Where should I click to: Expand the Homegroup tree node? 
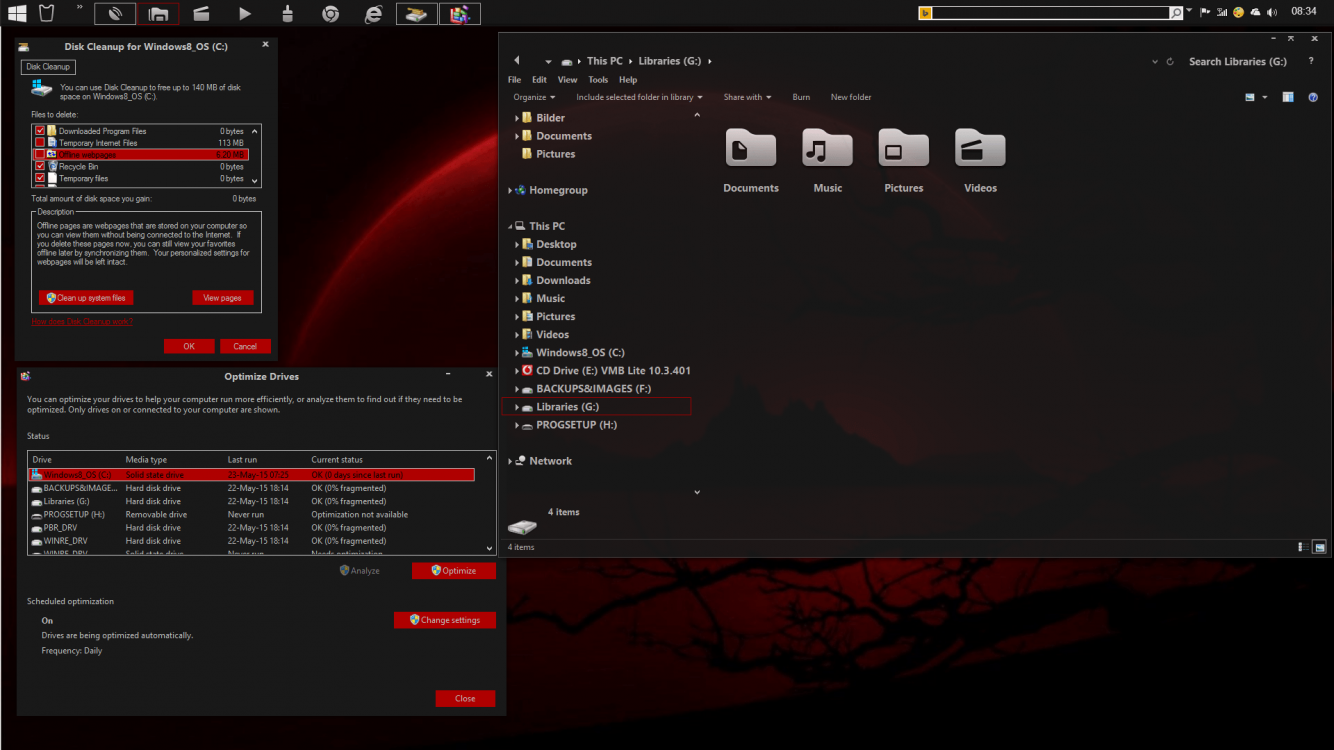510,190
